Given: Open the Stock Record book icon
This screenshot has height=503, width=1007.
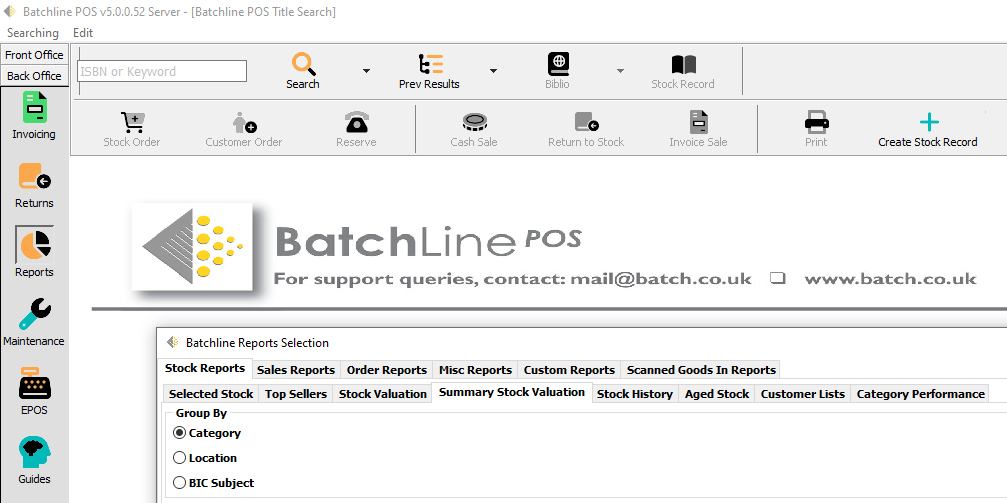Looking at the screenshot, I should tap(683, 65).
